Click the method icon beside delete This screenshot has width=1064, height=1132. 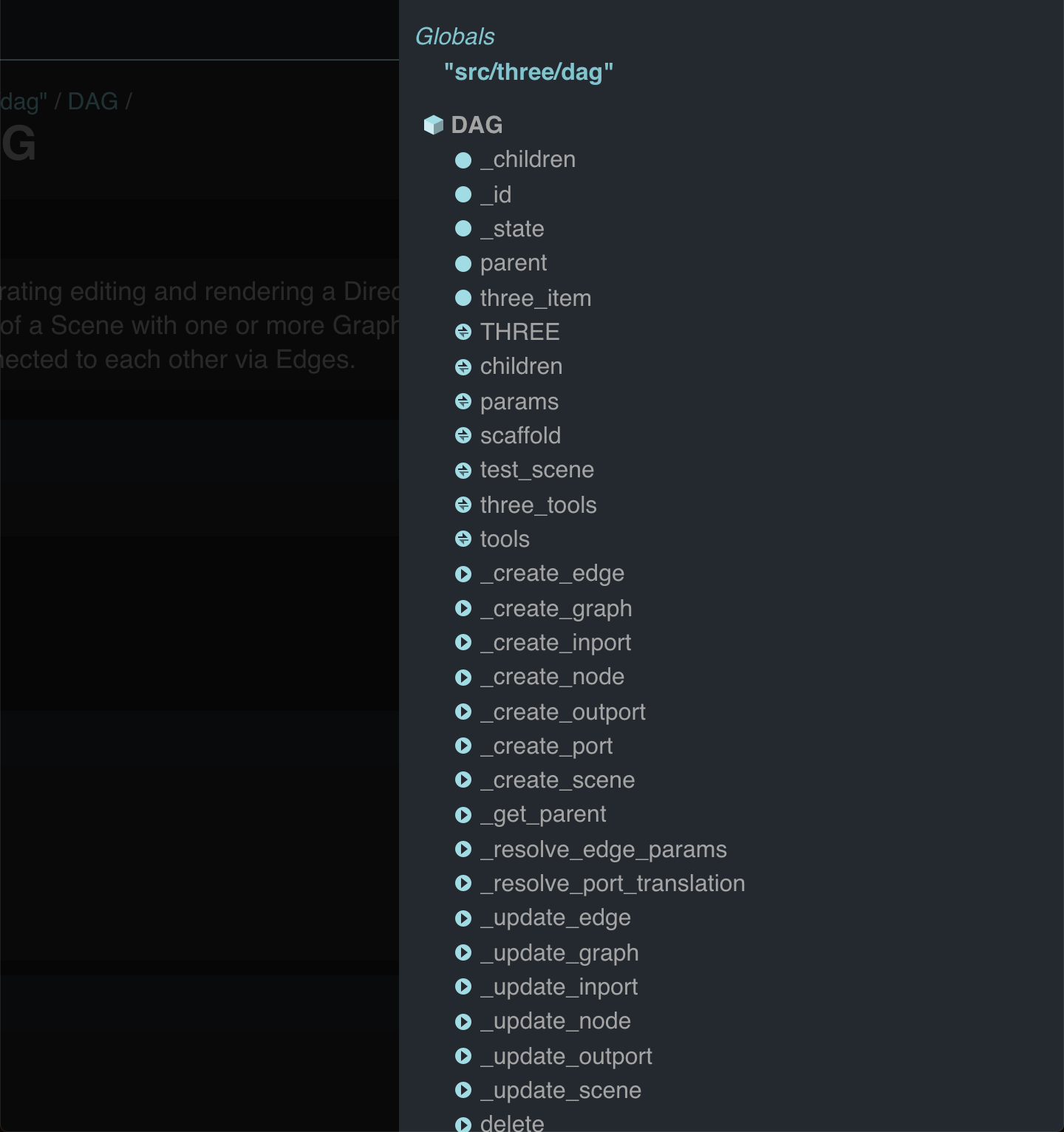pos(464,1123)
